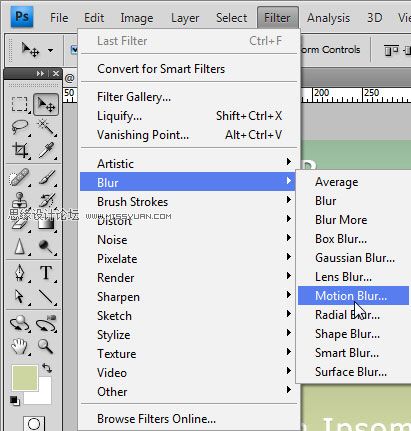
Task: Open the foreground color swatch
Action: (24, 378)
